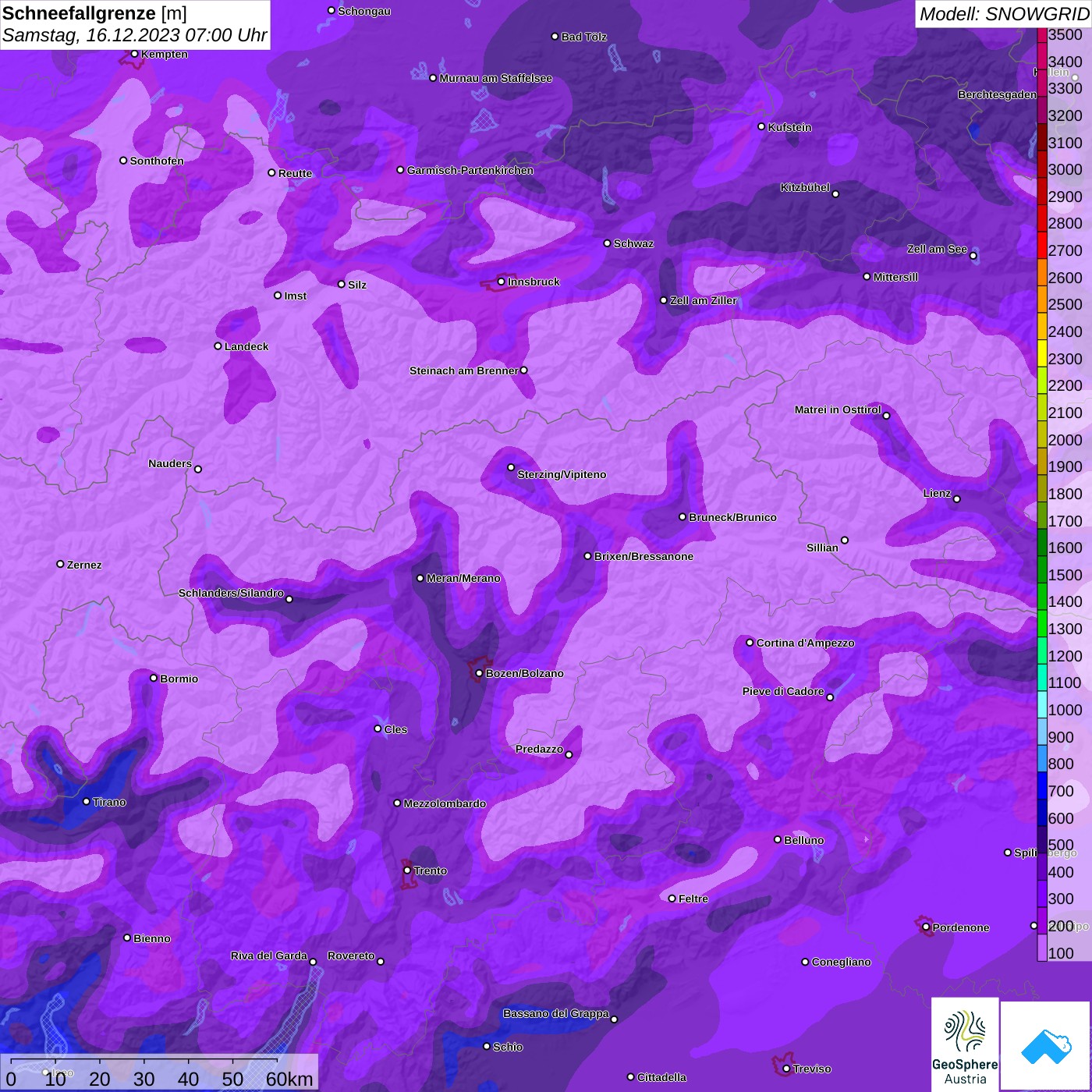Select the Sonthofen city marker dot
The height and width of the screenshot is (1092, 1092).
tap(123, 161)
